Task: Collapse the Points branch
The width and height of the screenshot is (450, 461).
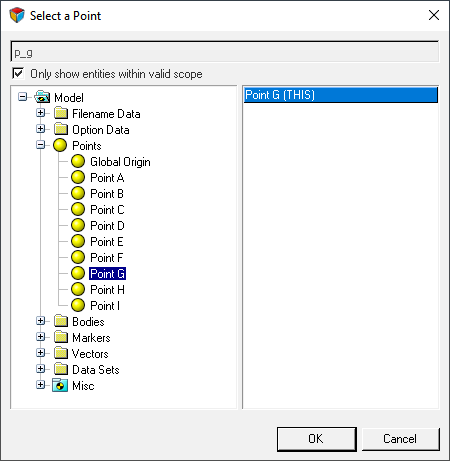Action: pos(41,145)
